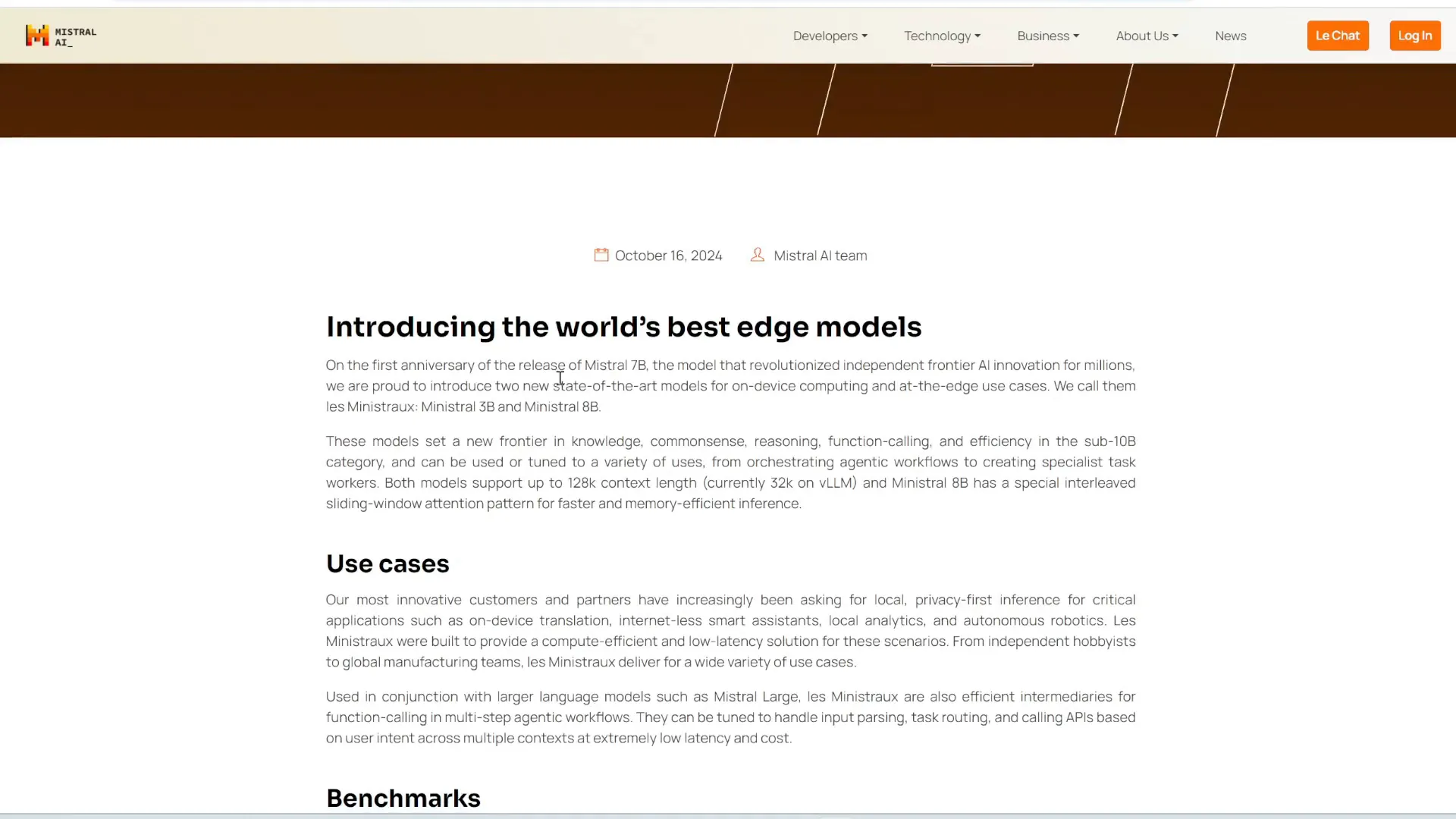Image resolution: width=1456 pixels, height=819 pixels.
Task: Go to the News page
Action: 1231,36
